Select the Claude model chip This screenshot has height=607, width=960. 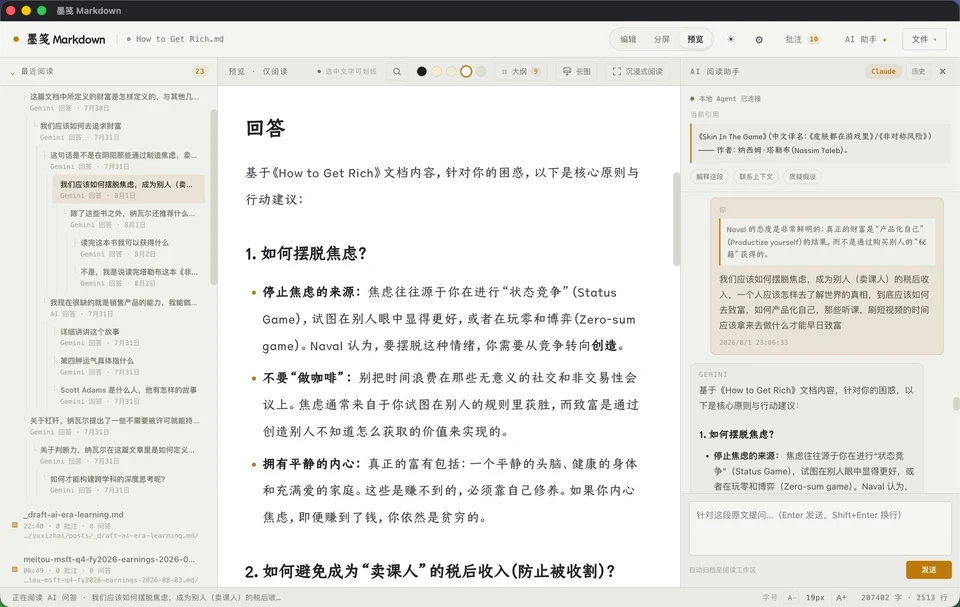click(x=883, y=72)
